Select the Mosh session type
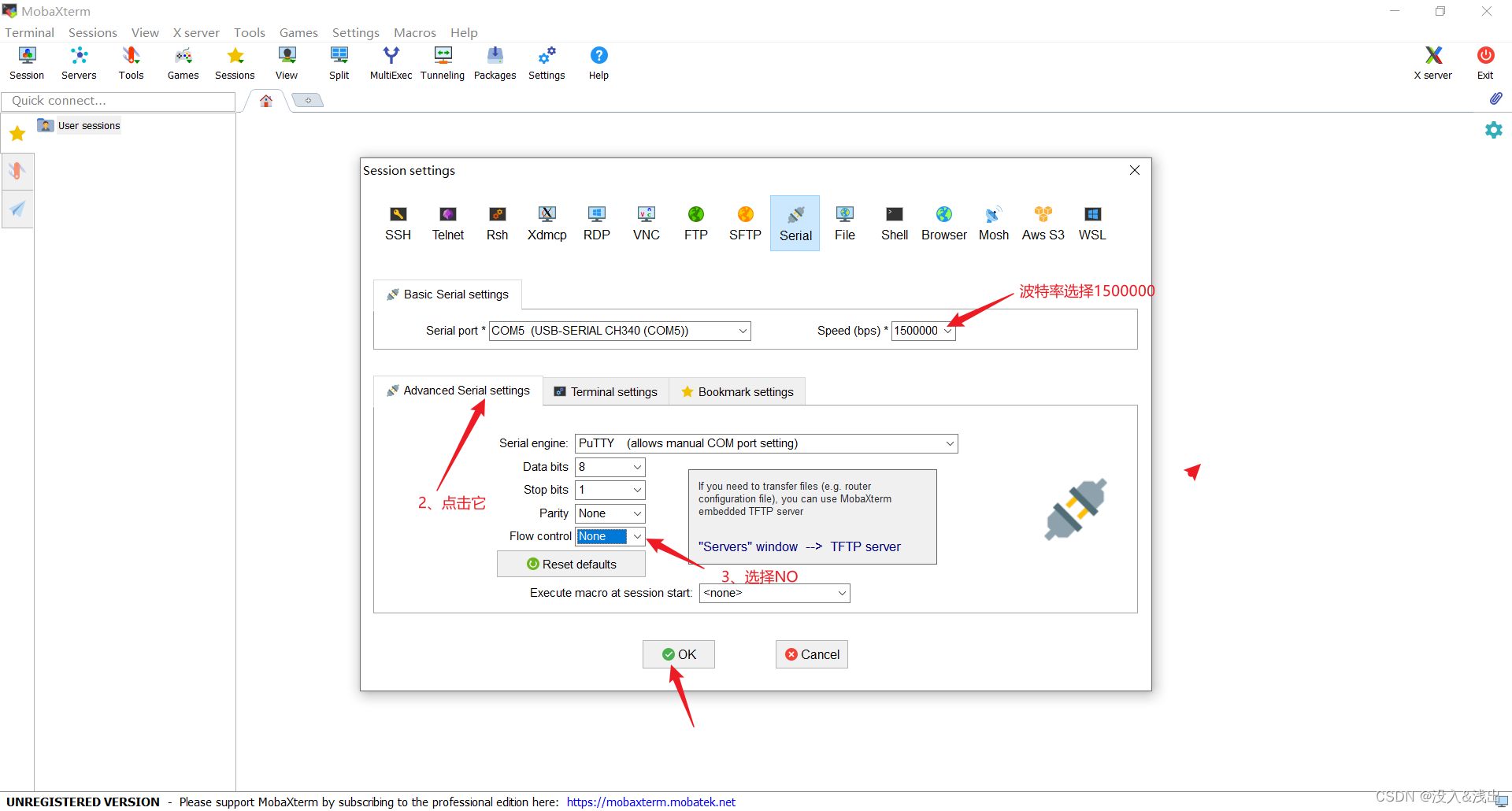The image size is (1512, 811). [994, 224]
